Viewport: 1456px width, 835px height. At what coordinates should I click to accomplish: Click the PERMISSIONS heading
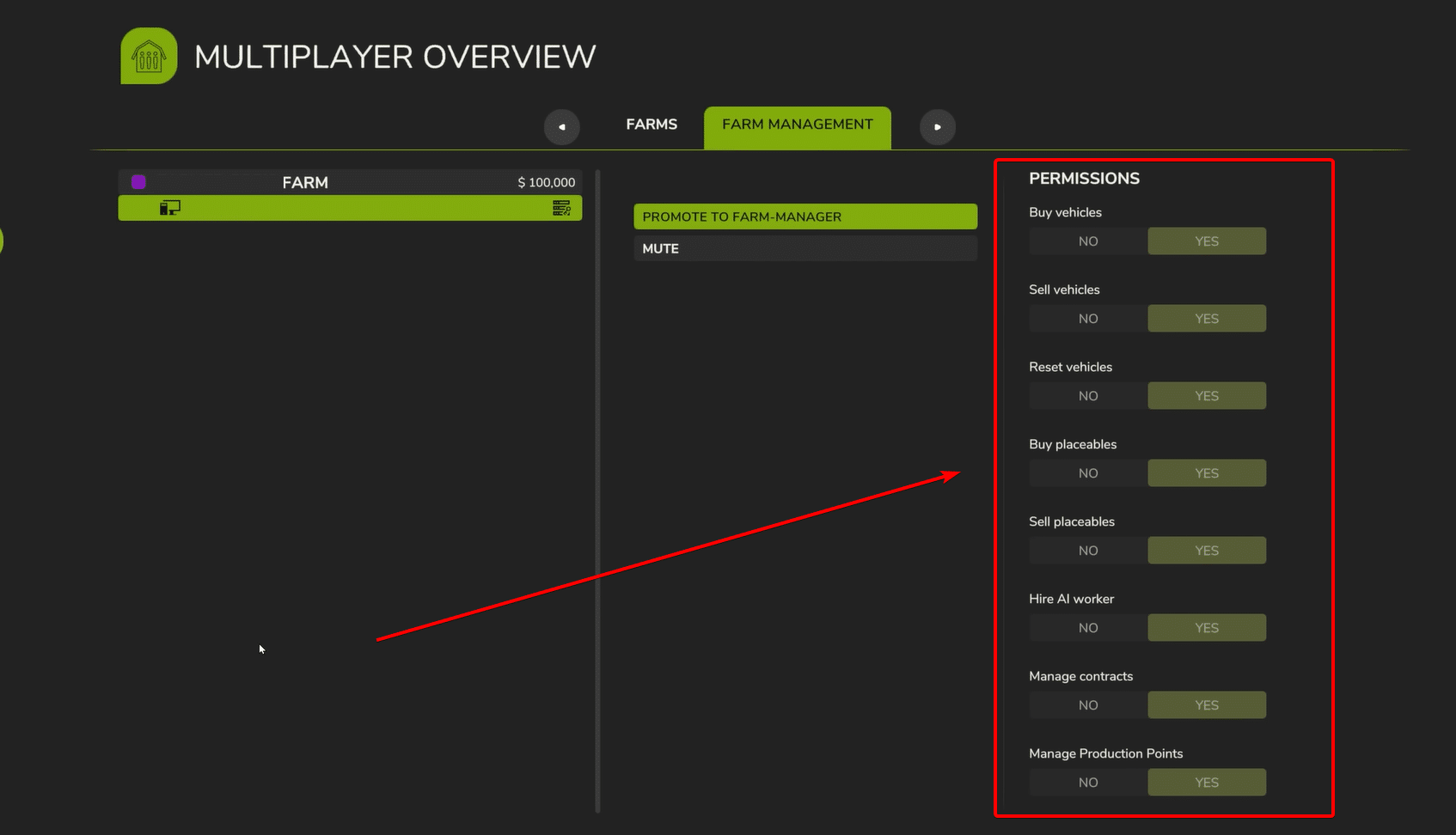coord(1084,179)
